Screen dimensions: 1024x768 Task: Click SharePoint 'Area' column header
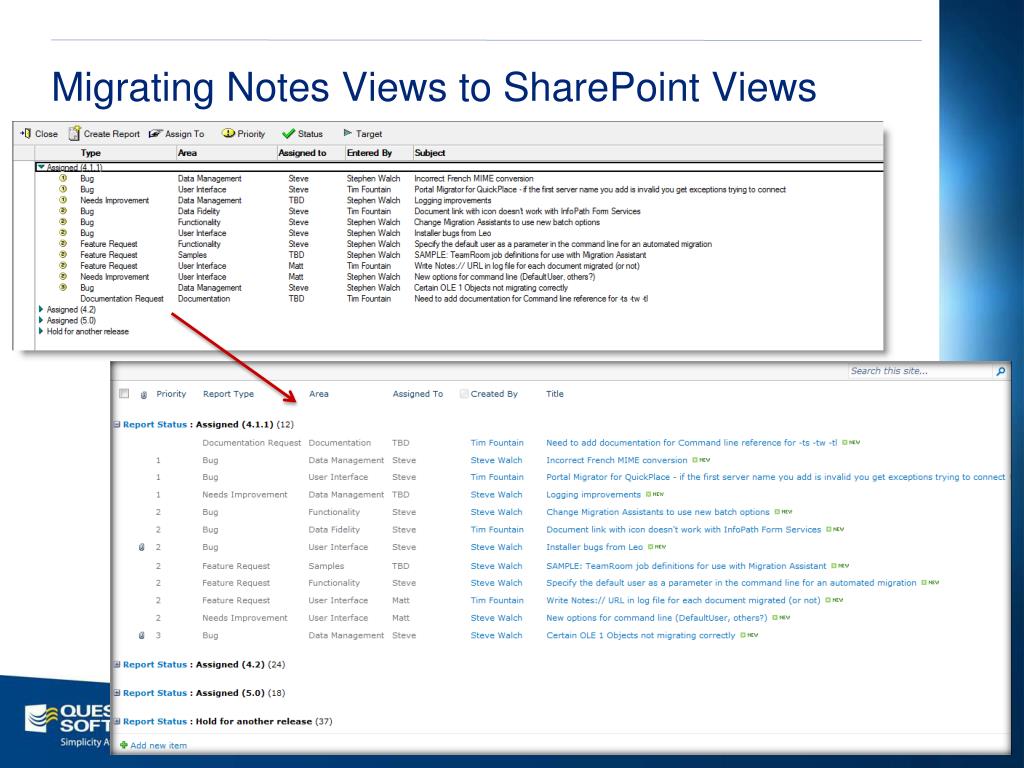[x=319, y=394]
